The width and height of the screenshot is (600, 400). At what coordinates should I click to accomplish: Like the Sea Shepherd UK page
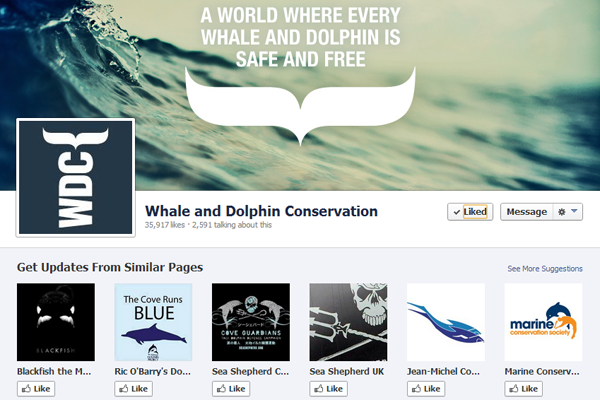coord(329,389)
